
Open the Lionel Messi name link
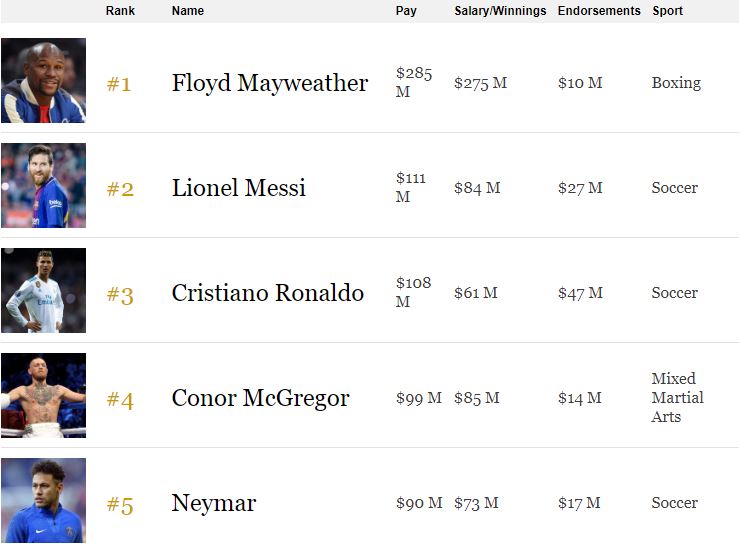pos(239,188)
